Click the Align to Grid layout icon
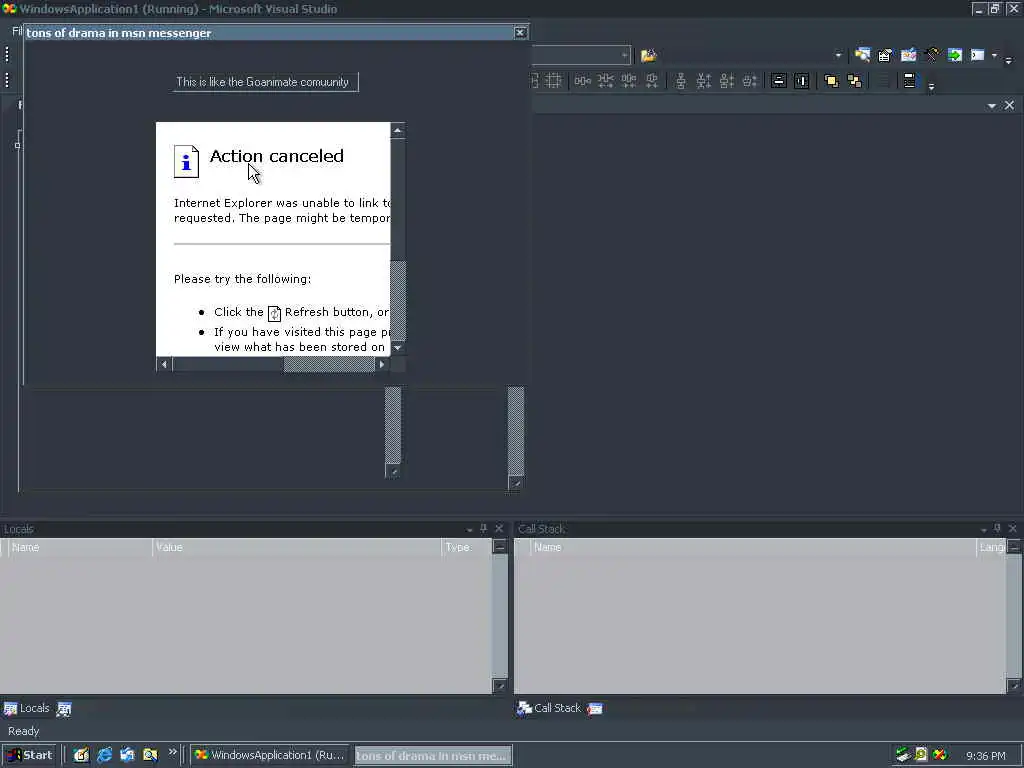This screenshot has width=1024, height=768. (554, 81)
